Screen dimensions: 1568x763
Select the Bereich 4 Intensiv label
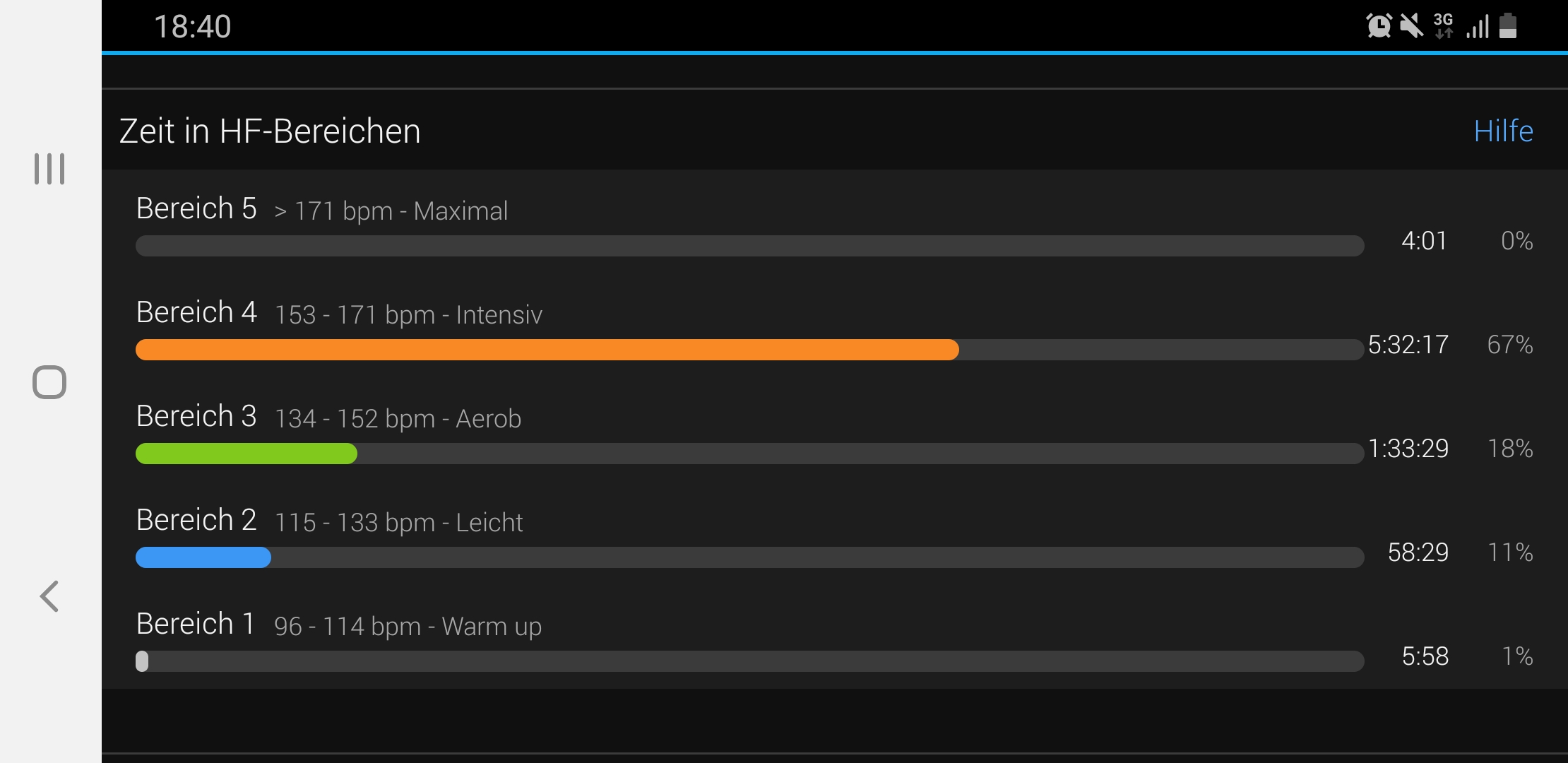(339, 313)
